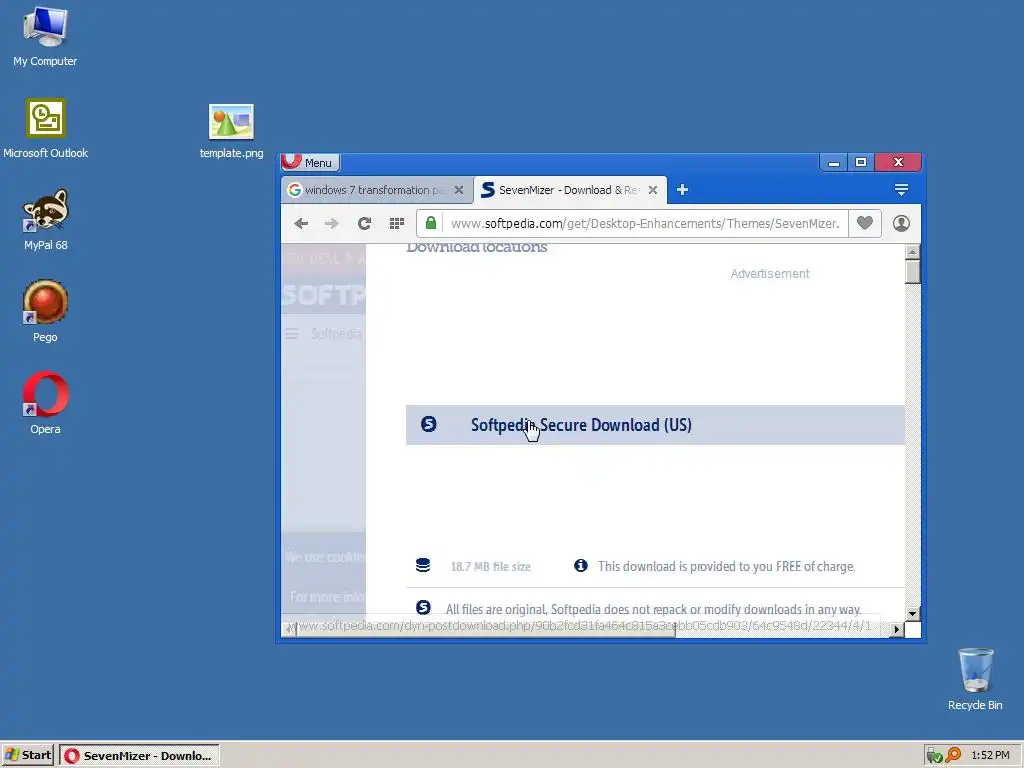Click the vertical scrollbar down arrow
Viewport: 1024px width, 768px height.
(912, 613)
